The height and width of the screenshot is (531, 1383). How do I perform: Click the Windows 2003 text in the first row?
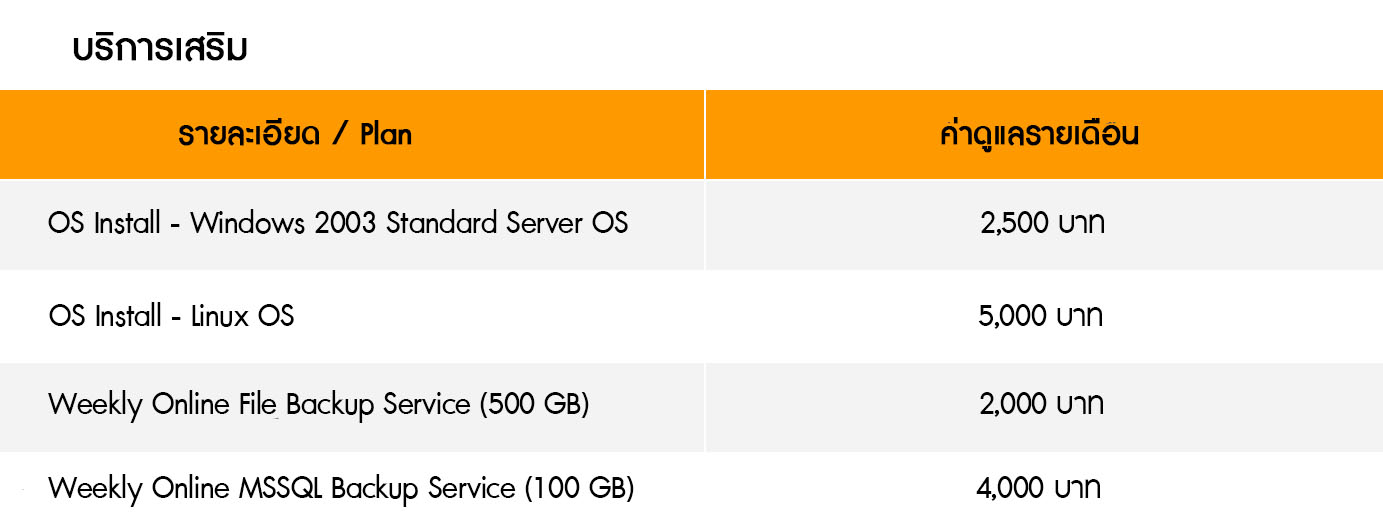(283, 223)
